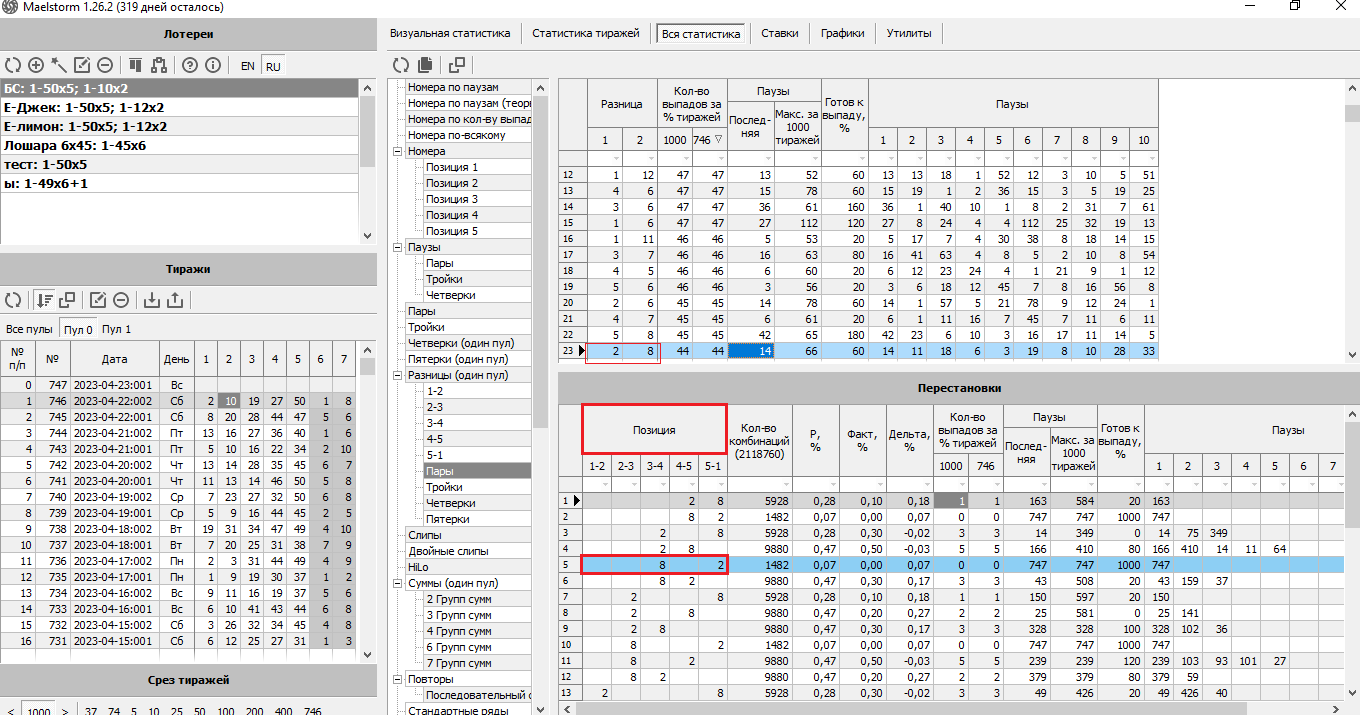This screenshot has width=1360, height=715.
Task: Edit the selected lottery
Action: pyautogui.click(x=82, y=65)
